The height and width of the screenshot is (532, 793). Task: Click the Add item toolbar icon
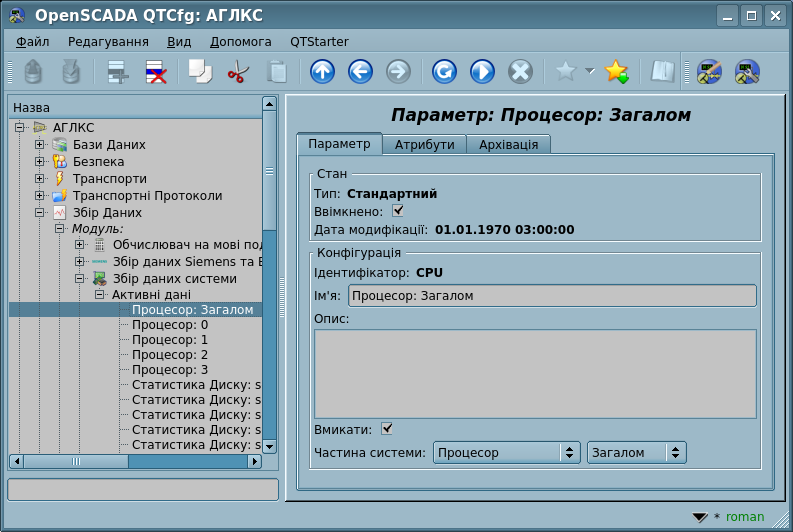click(x=118, y=72)
